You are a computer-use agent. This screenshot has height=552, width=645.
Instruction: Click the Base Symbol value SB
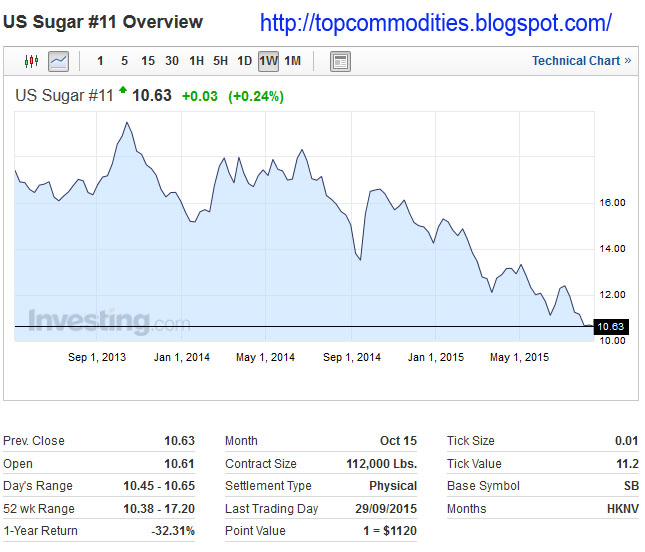click(x=631, y=486)
